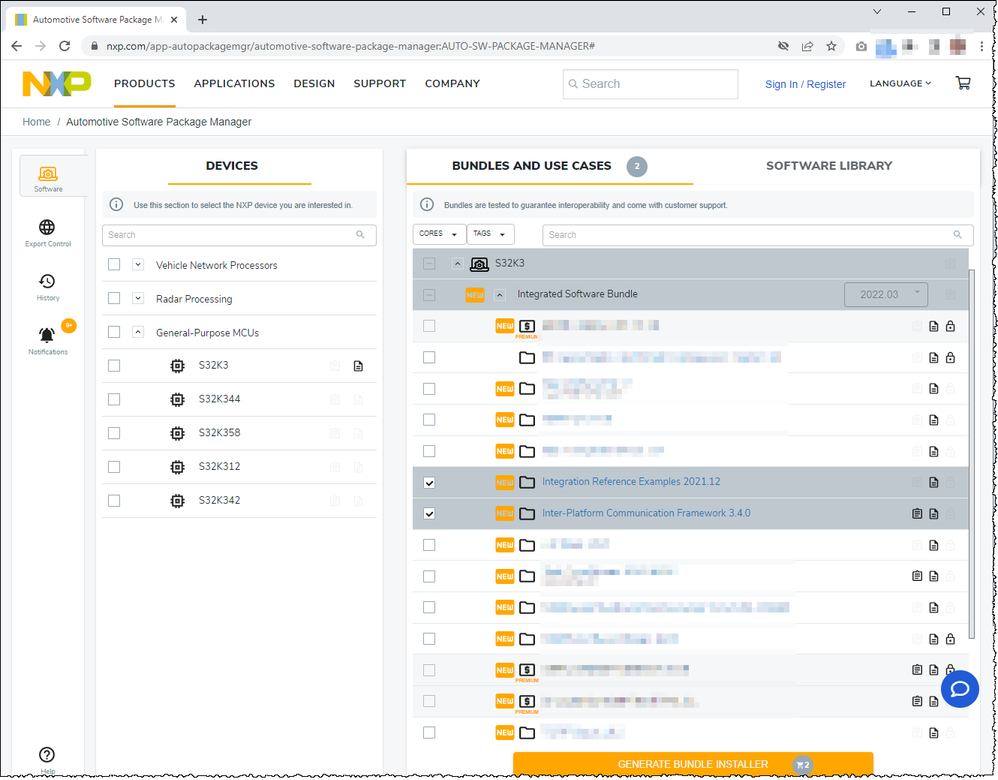Click the Devices search field
The height and width of the screenshot is (780, 998).
[x=239, y=235]
